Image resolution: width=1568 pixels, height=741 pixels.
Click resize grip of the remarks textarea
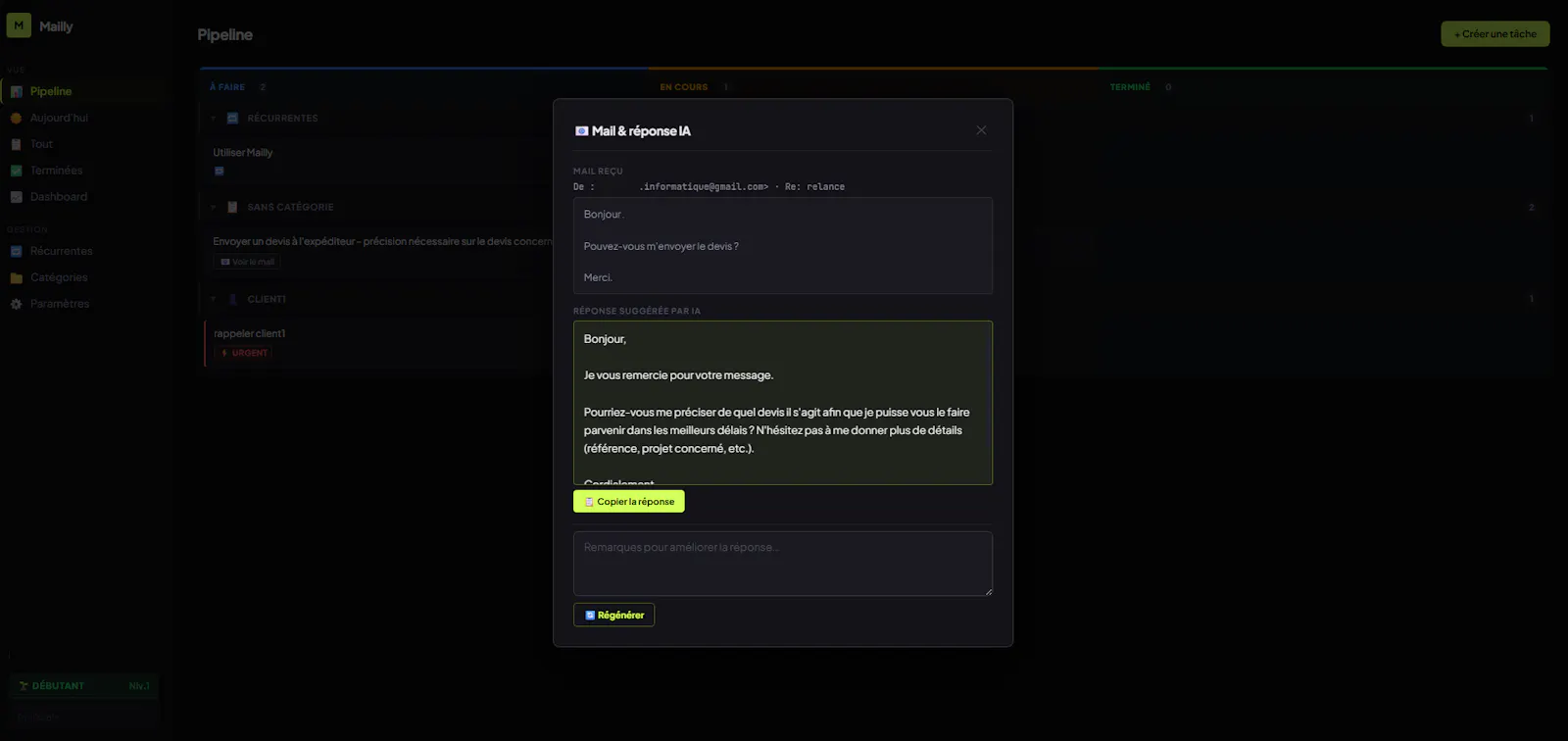[x=988, y=591]
